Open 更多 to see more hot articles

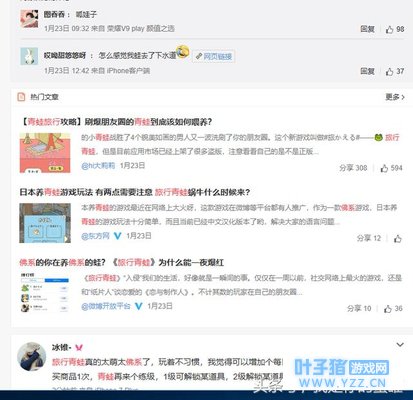pos(395,97)
